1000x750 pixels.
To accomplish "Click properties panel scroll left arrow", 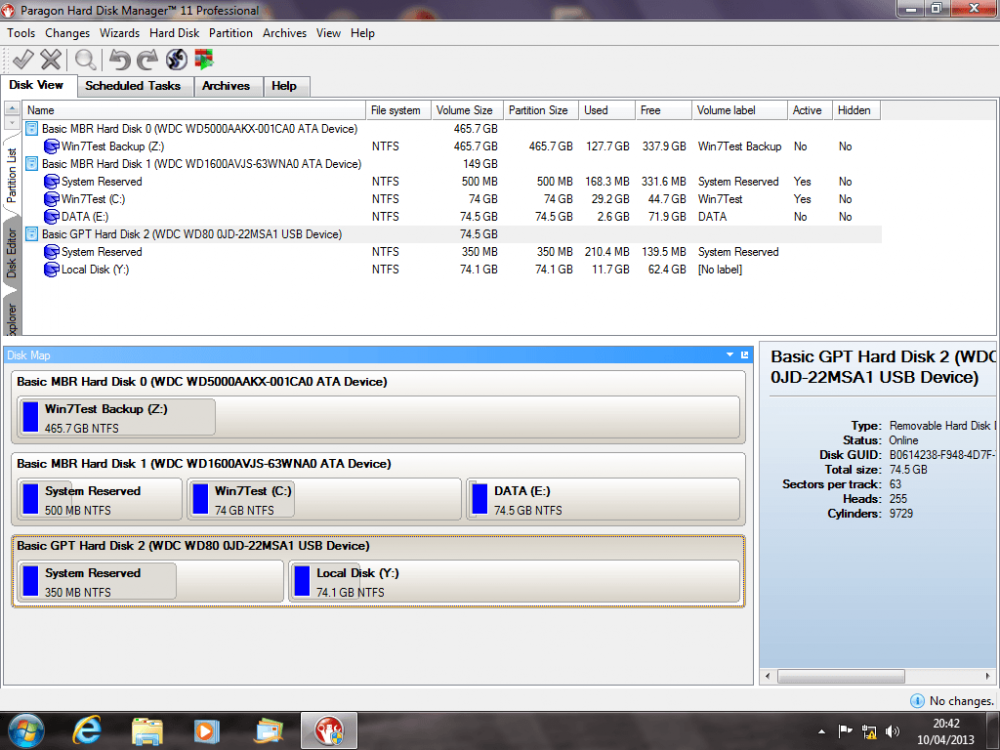I will 767,676.
